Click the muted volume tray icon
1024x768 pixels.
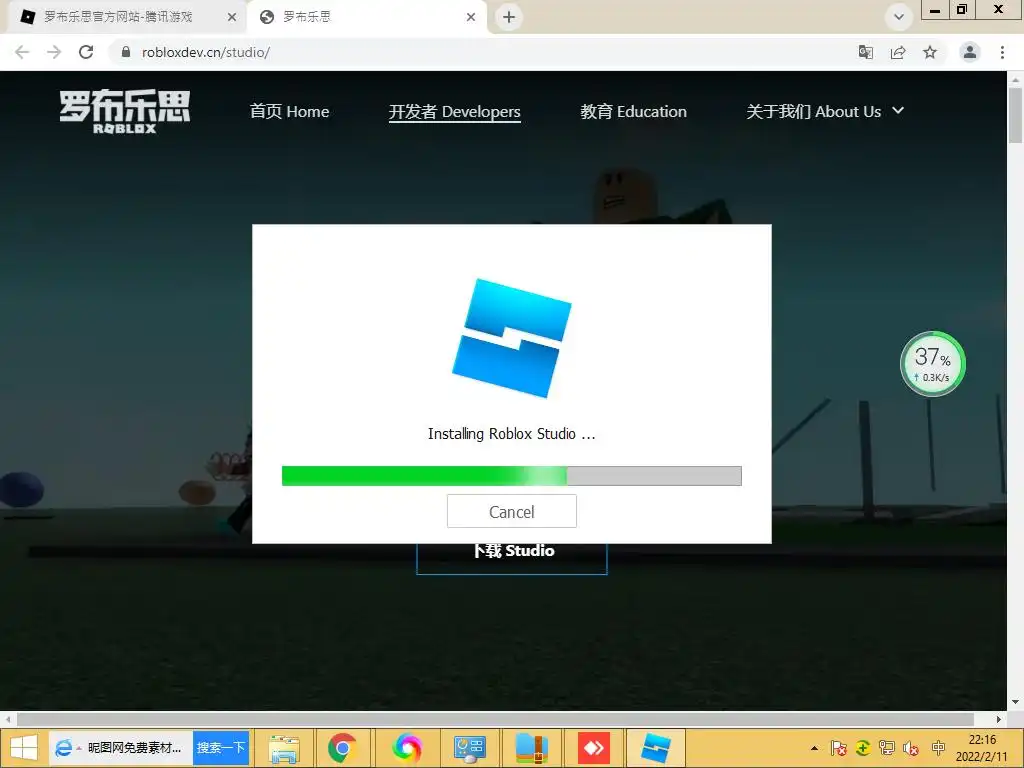(x=910, y=748)
